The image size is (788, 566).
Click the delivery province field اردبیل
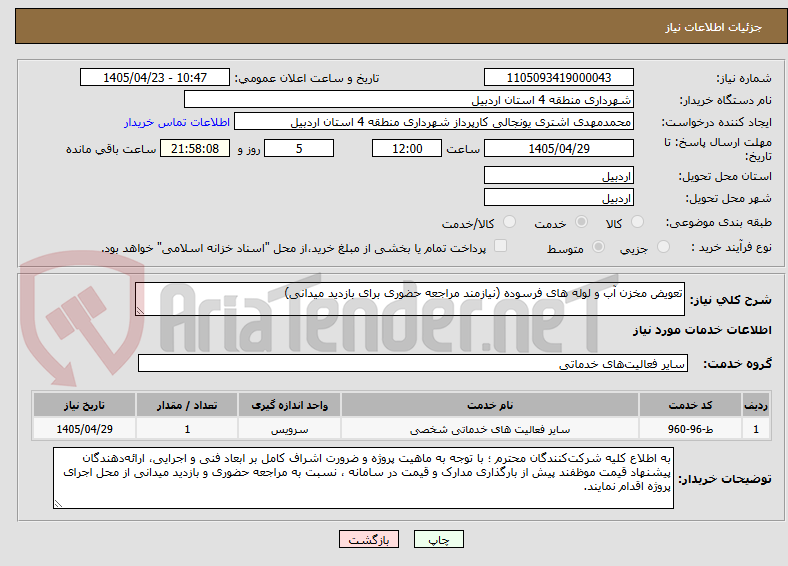coord(559,175)
